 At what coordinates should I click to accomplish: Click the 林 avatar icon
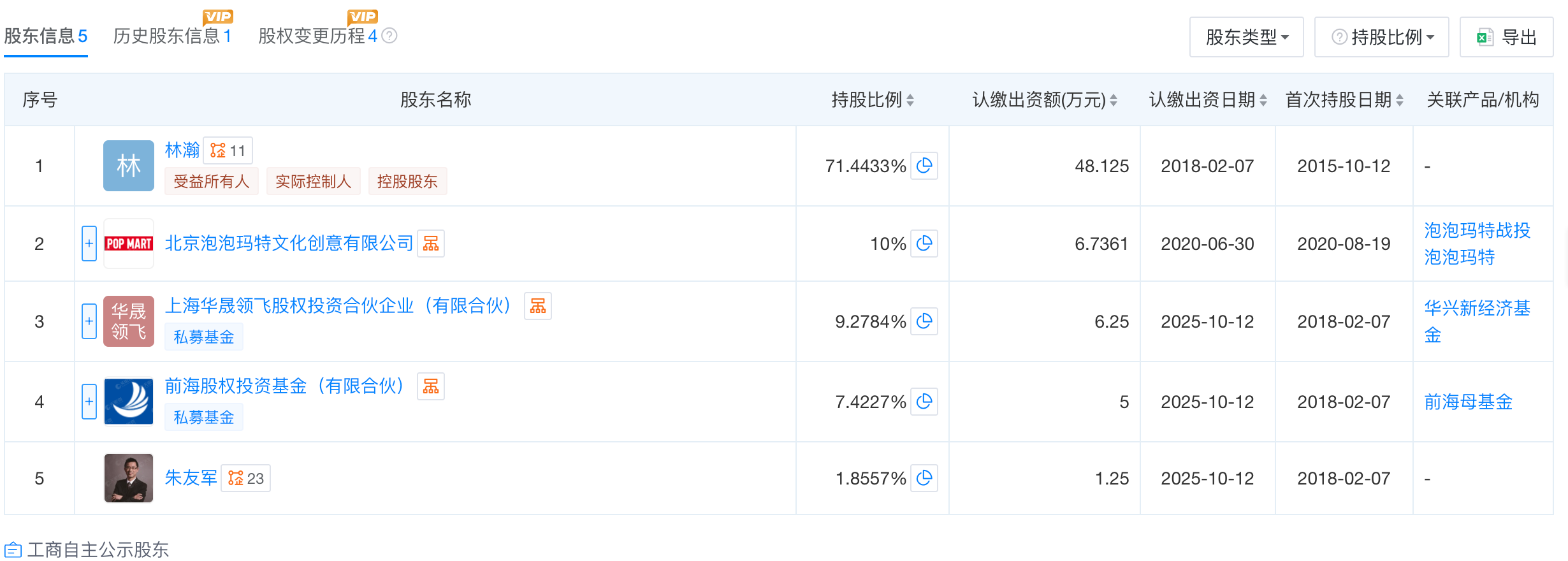(129, 166)
